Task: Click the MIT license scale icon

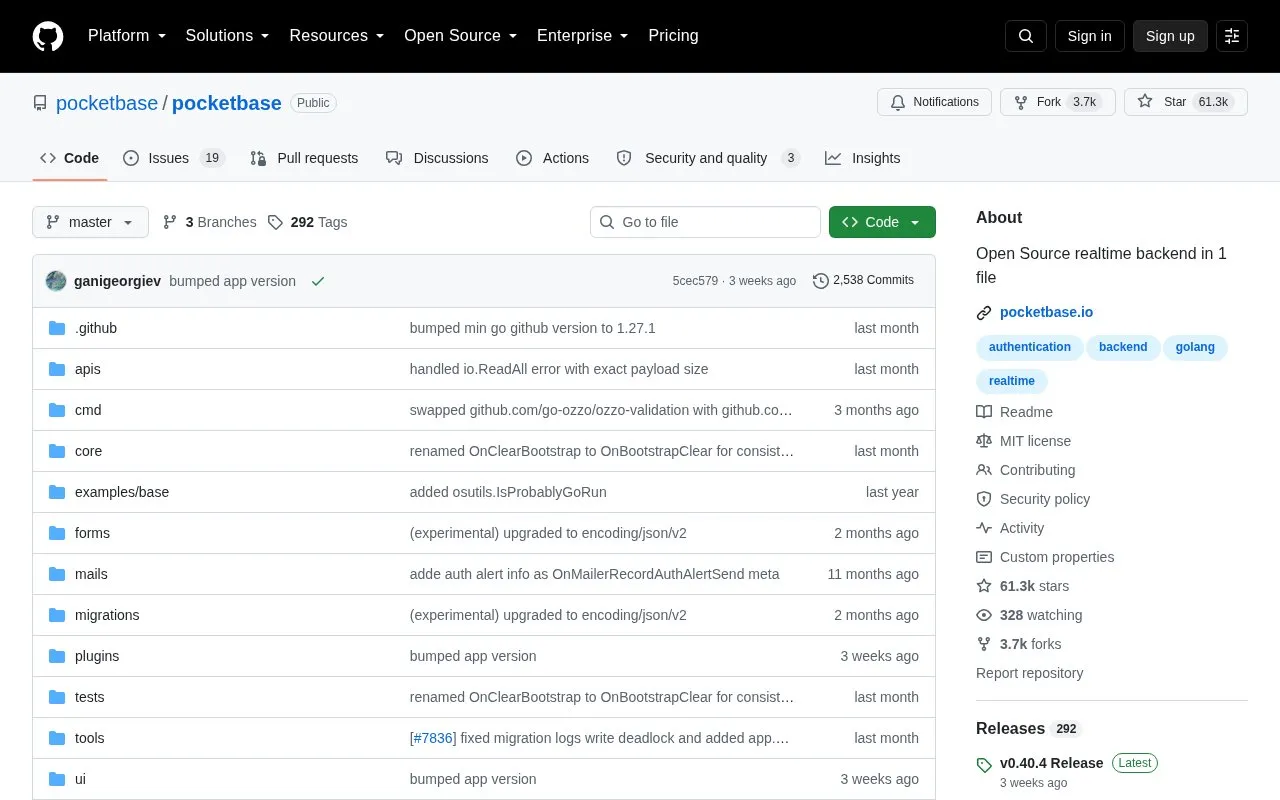Action: (x=984, y=441)
